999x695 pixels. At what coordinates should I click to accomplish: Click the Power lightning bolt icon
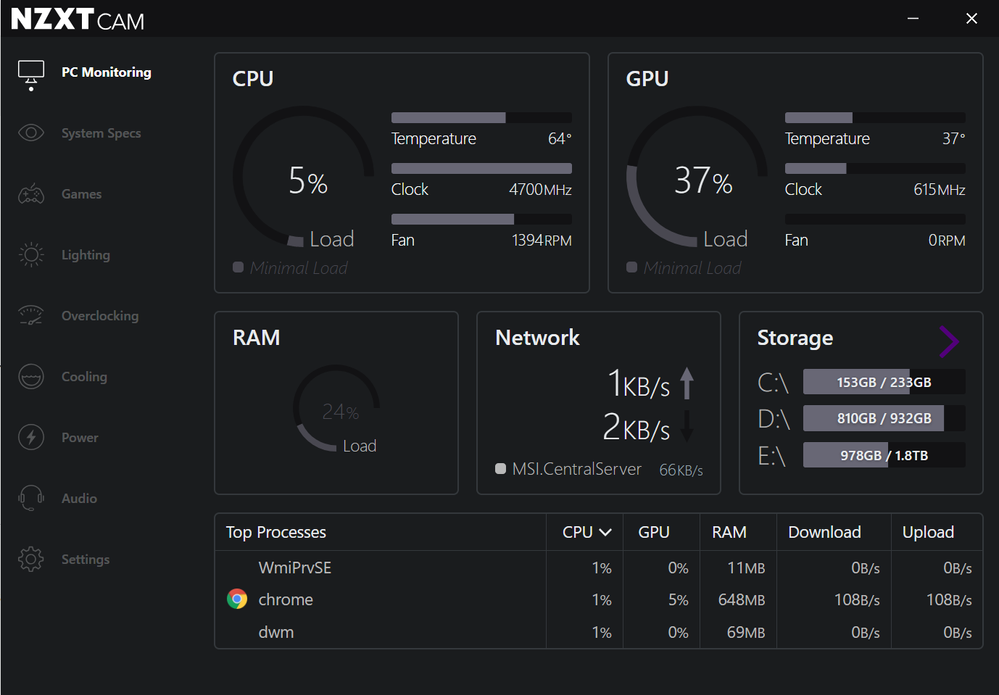pos(31,438)
